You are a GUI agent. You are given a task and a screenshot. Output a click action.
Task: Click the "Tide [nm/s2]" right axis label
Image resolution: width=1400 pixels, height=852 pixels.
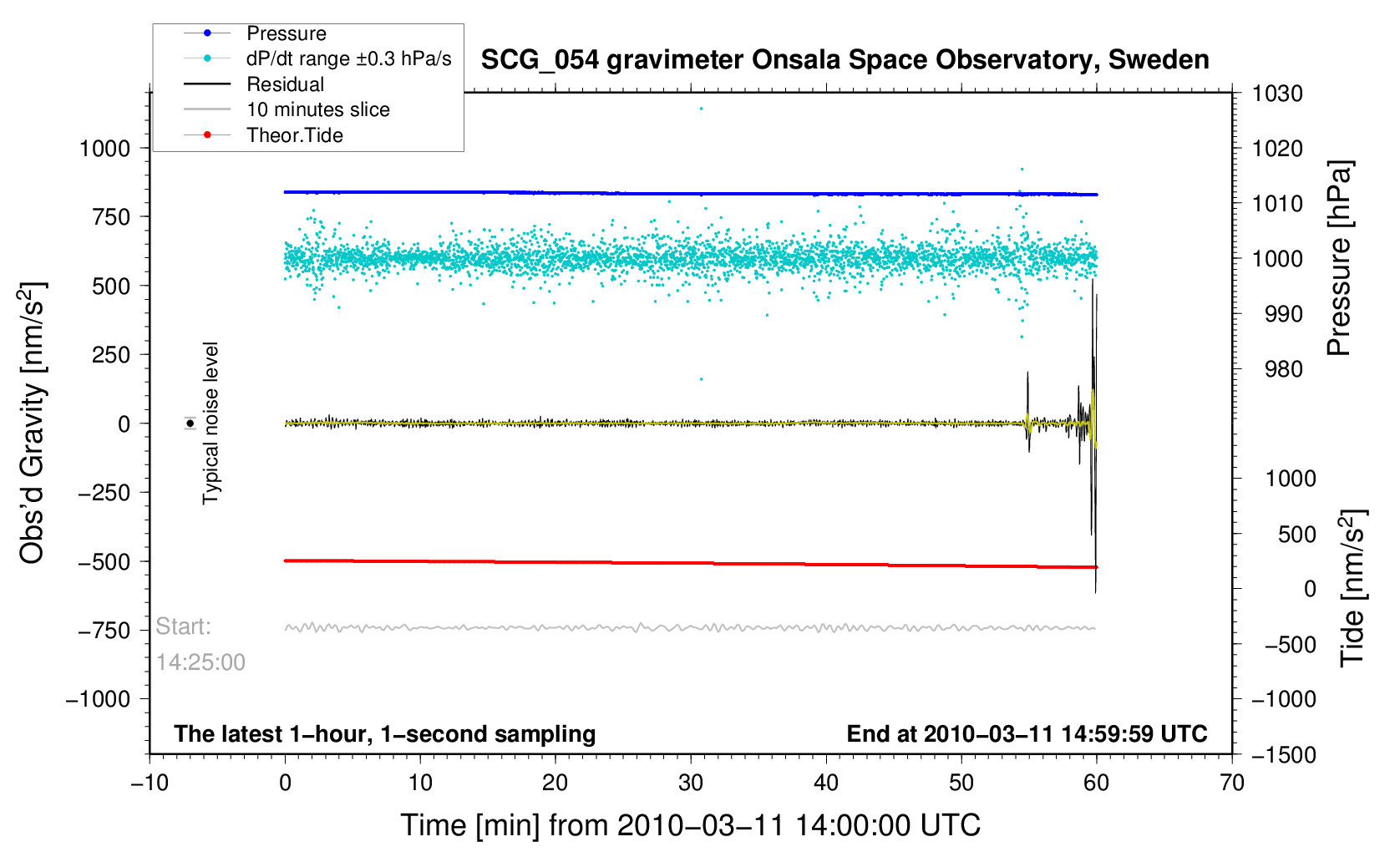(1352, 588)
